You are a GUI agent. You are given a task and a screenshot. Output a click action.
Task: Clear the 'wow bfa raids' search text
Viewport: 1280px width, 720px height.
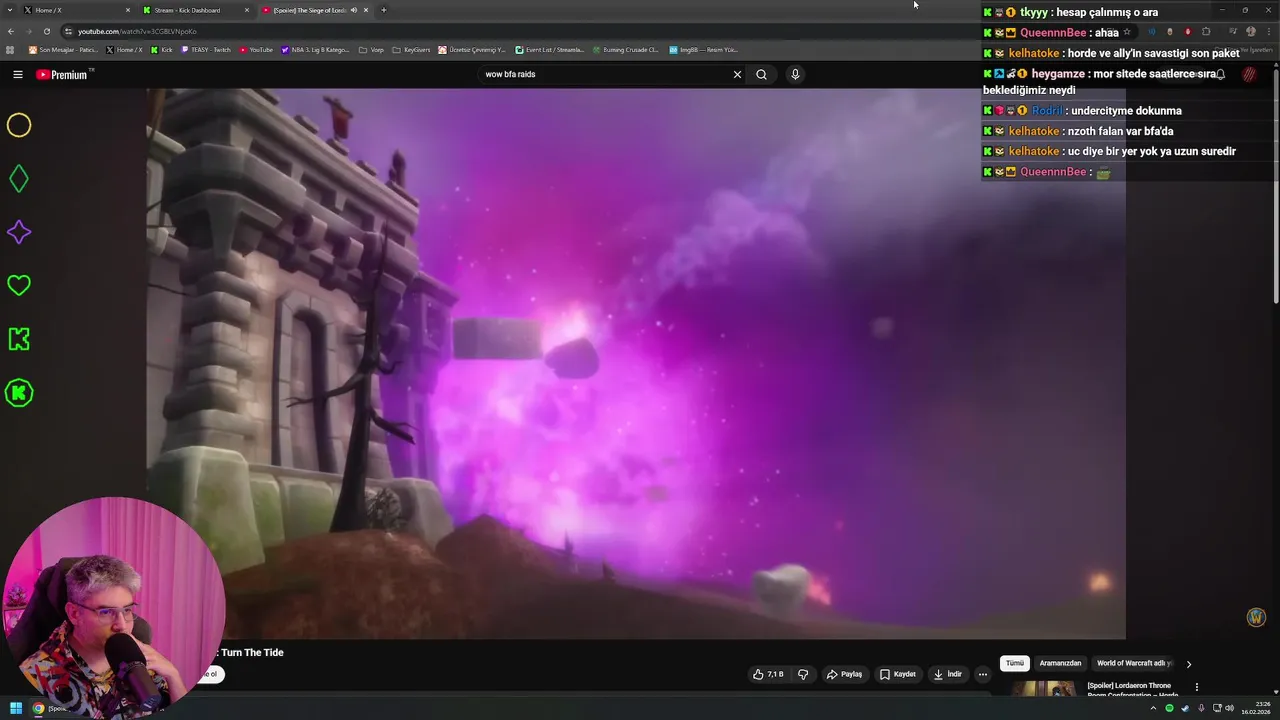[x=737, y=74]
